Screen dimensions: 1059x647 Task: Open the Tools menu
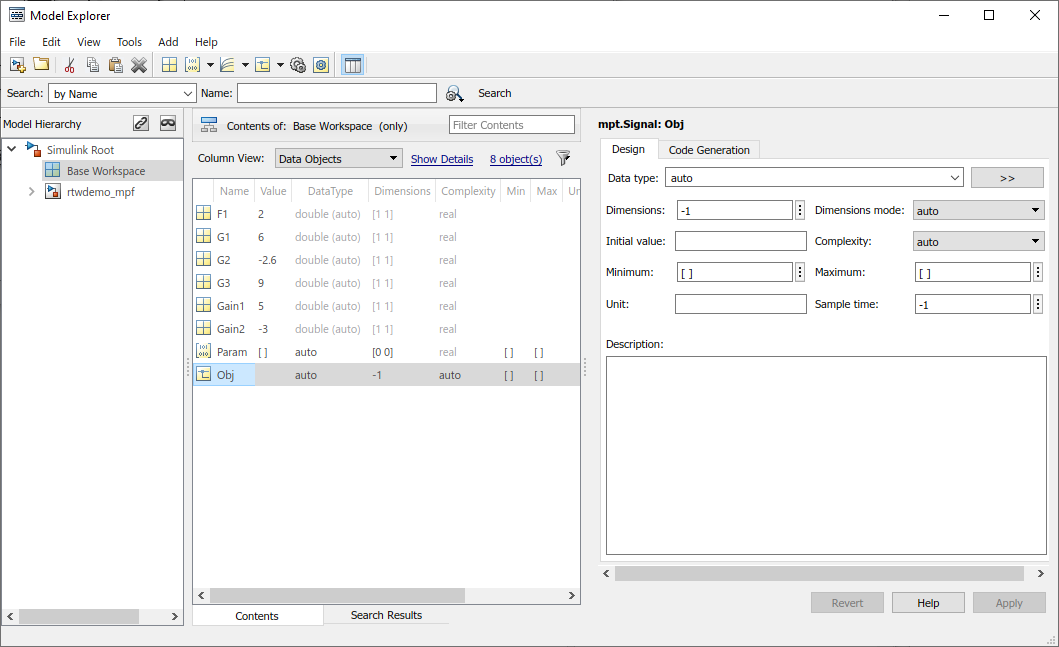pyautogui.click(x=129, y=42)
